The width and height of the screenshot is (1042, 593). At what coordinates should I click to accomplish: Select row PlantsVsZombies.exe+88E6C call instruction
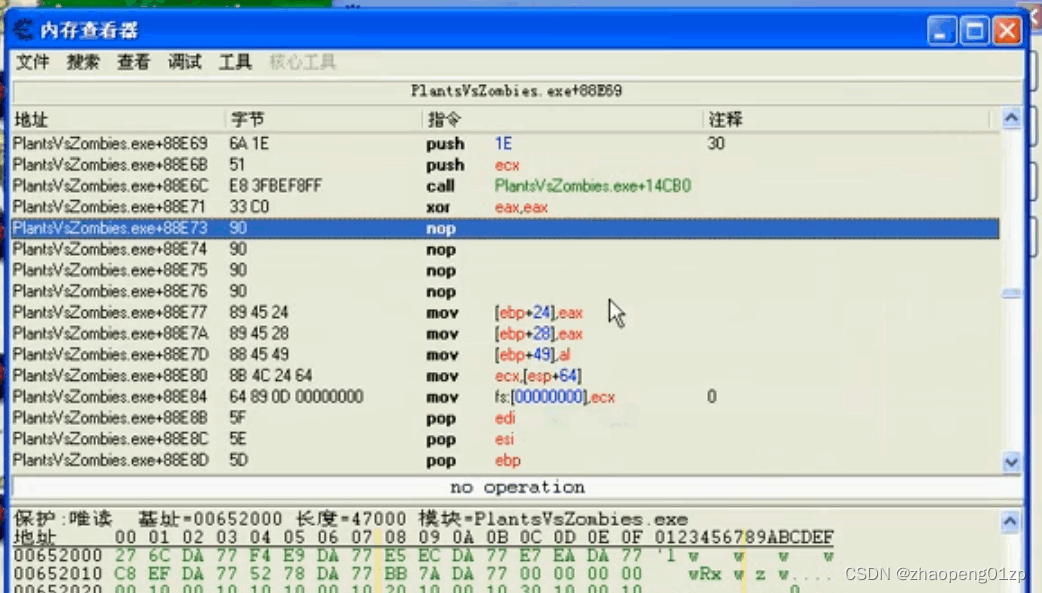coord(505,186)
